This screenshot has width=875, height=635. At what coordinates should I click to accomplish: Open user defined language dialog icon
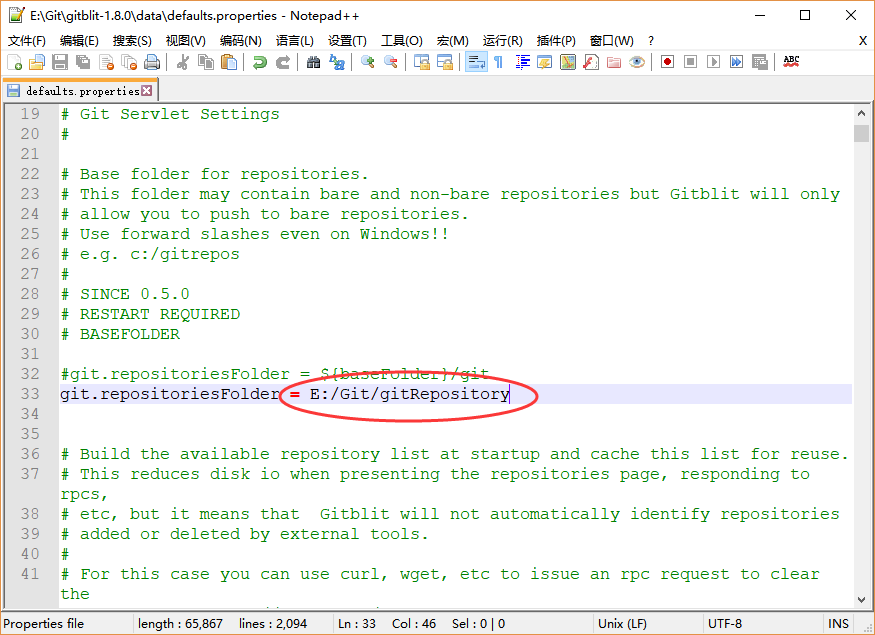(545, 62)
